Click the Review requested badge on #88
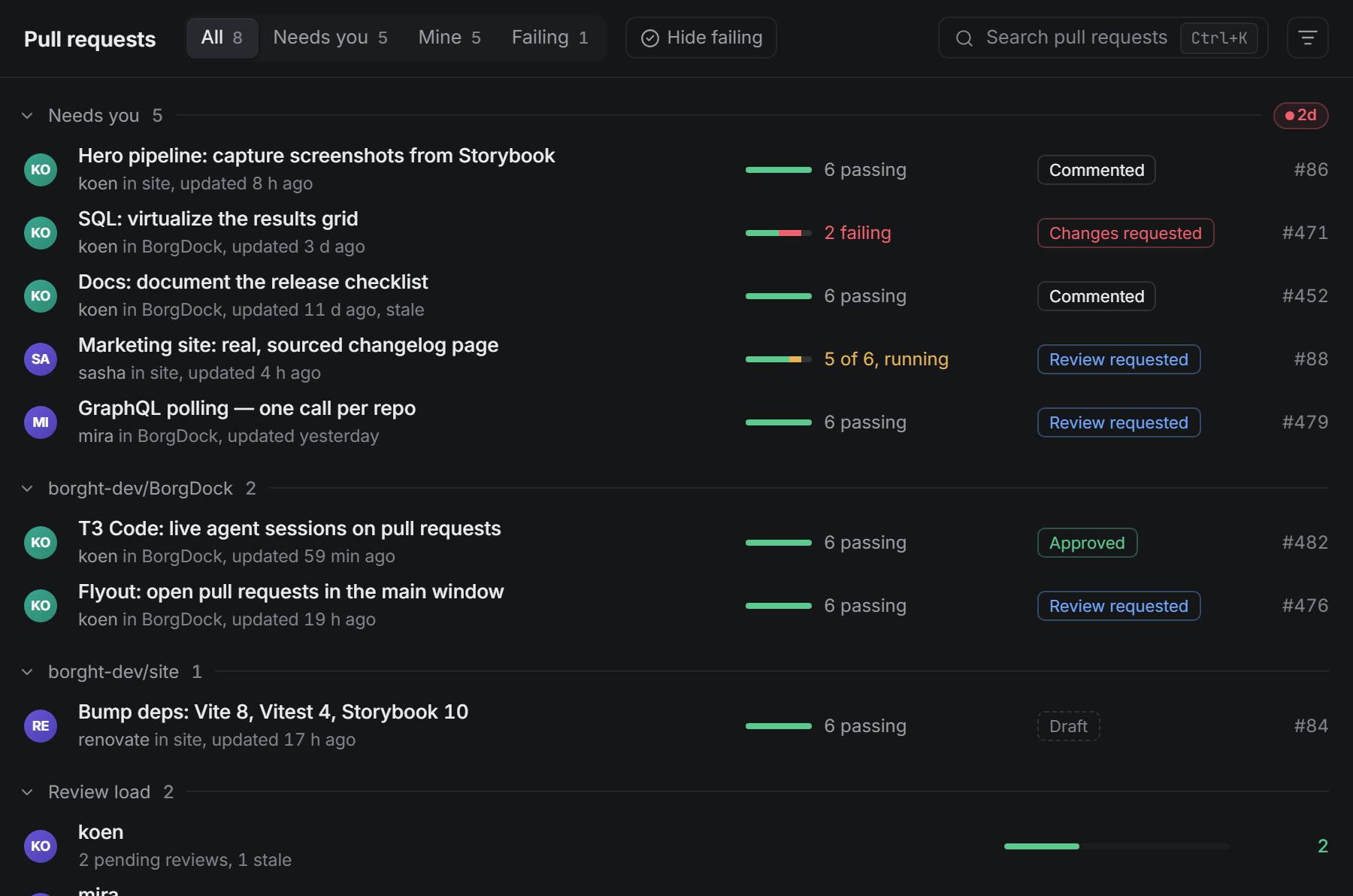Screen dimensions: 1353x896 (1118, 359)
